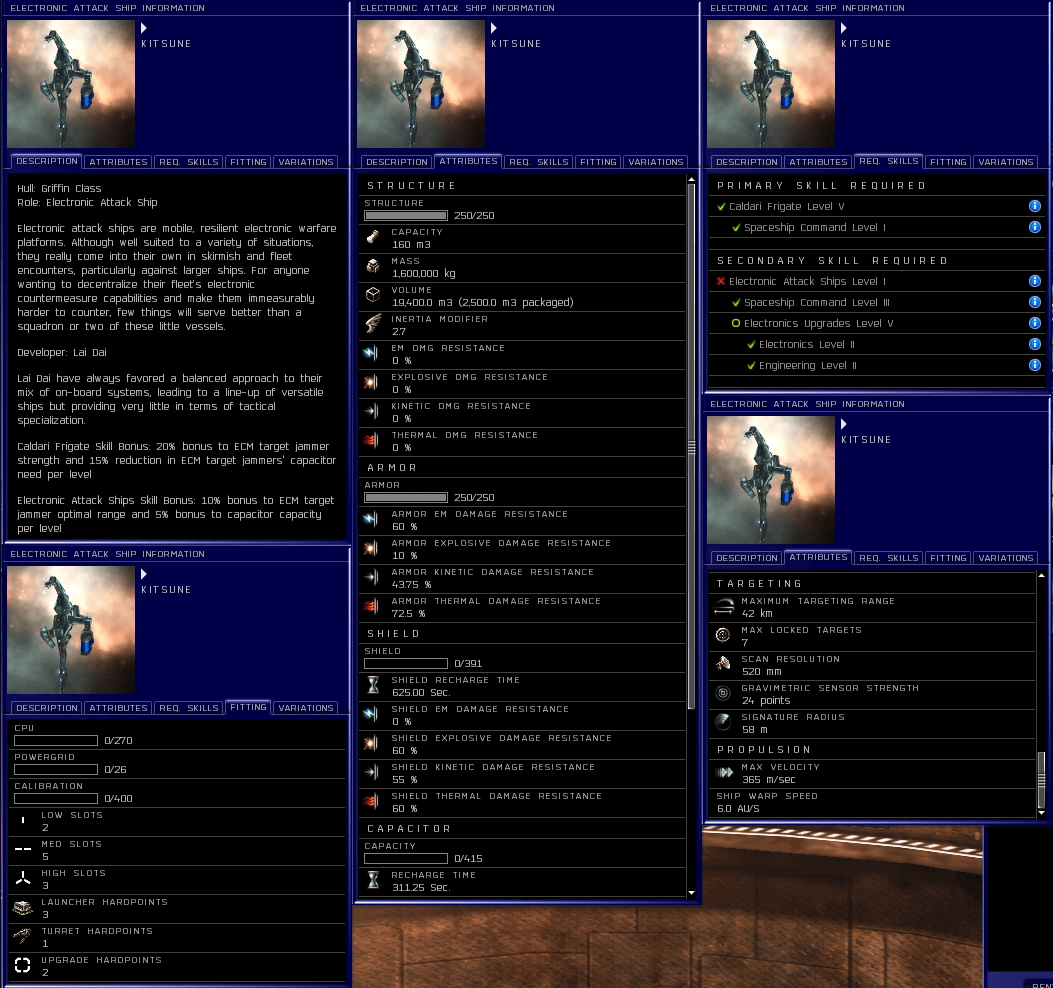Click the Volume cube icon

(373, 296)
